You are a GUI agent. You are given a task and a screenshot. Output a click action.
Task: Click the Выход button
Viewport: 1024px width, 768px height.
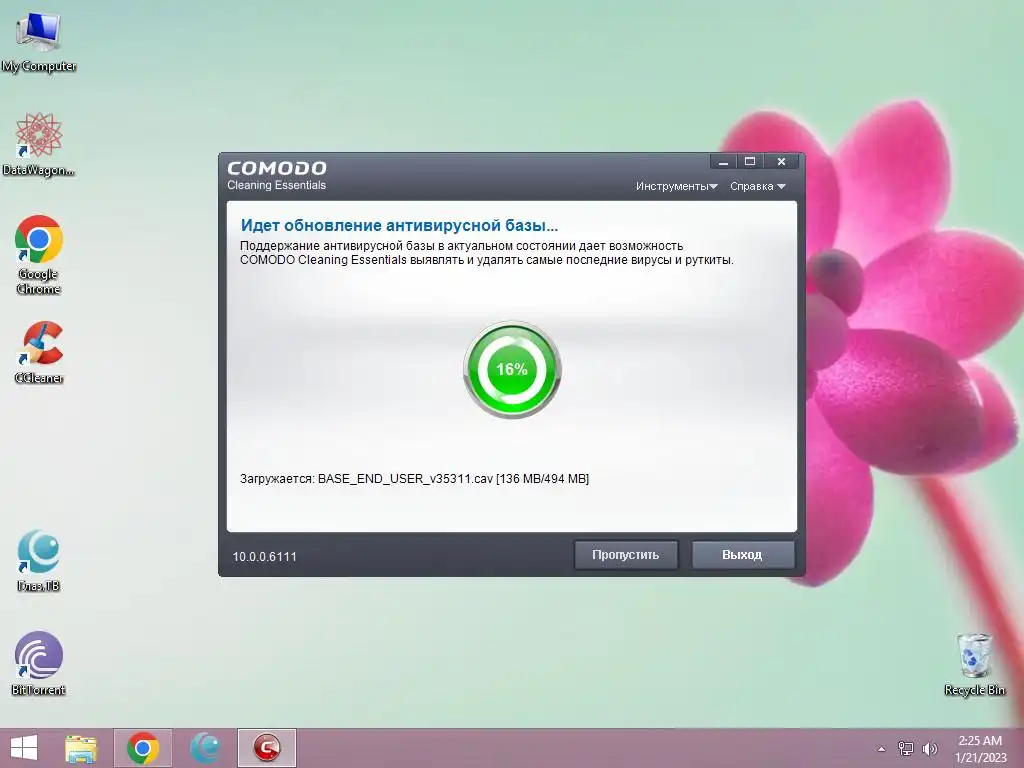(743, 555)
